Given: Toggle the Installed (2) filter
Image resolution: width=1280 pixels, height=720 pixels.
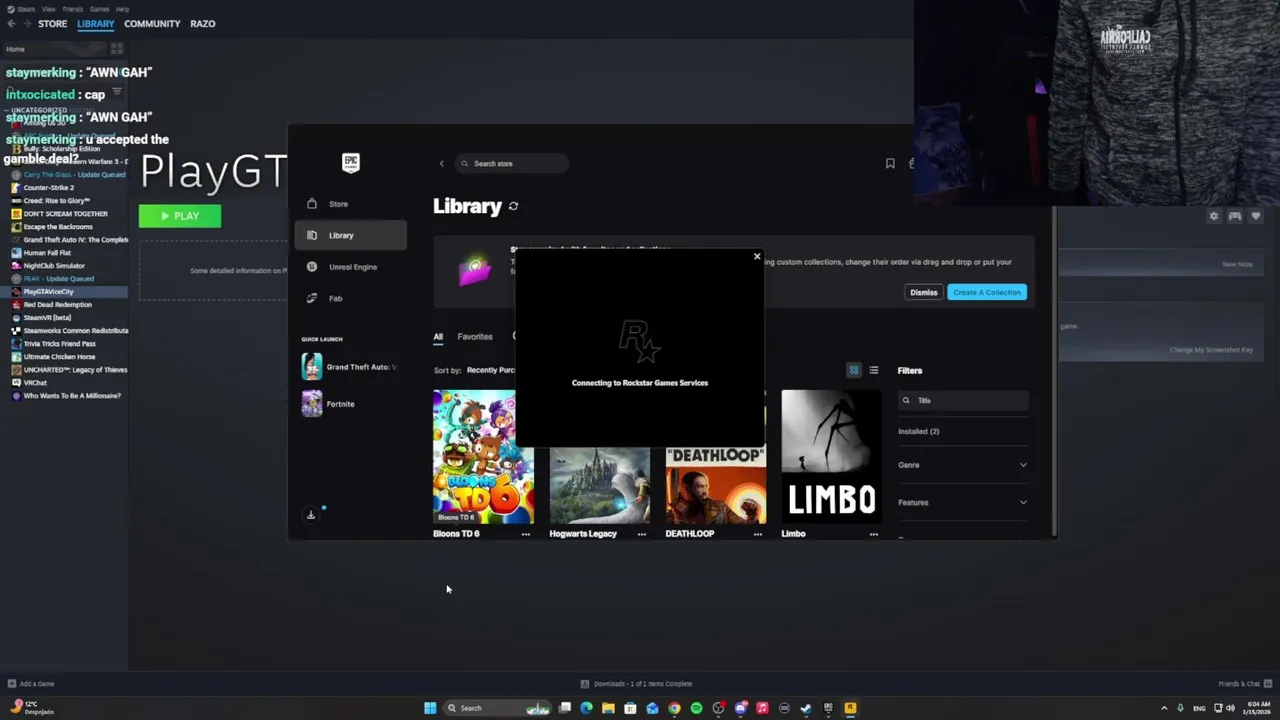Looking at the screenshot, I should [919, 431].
